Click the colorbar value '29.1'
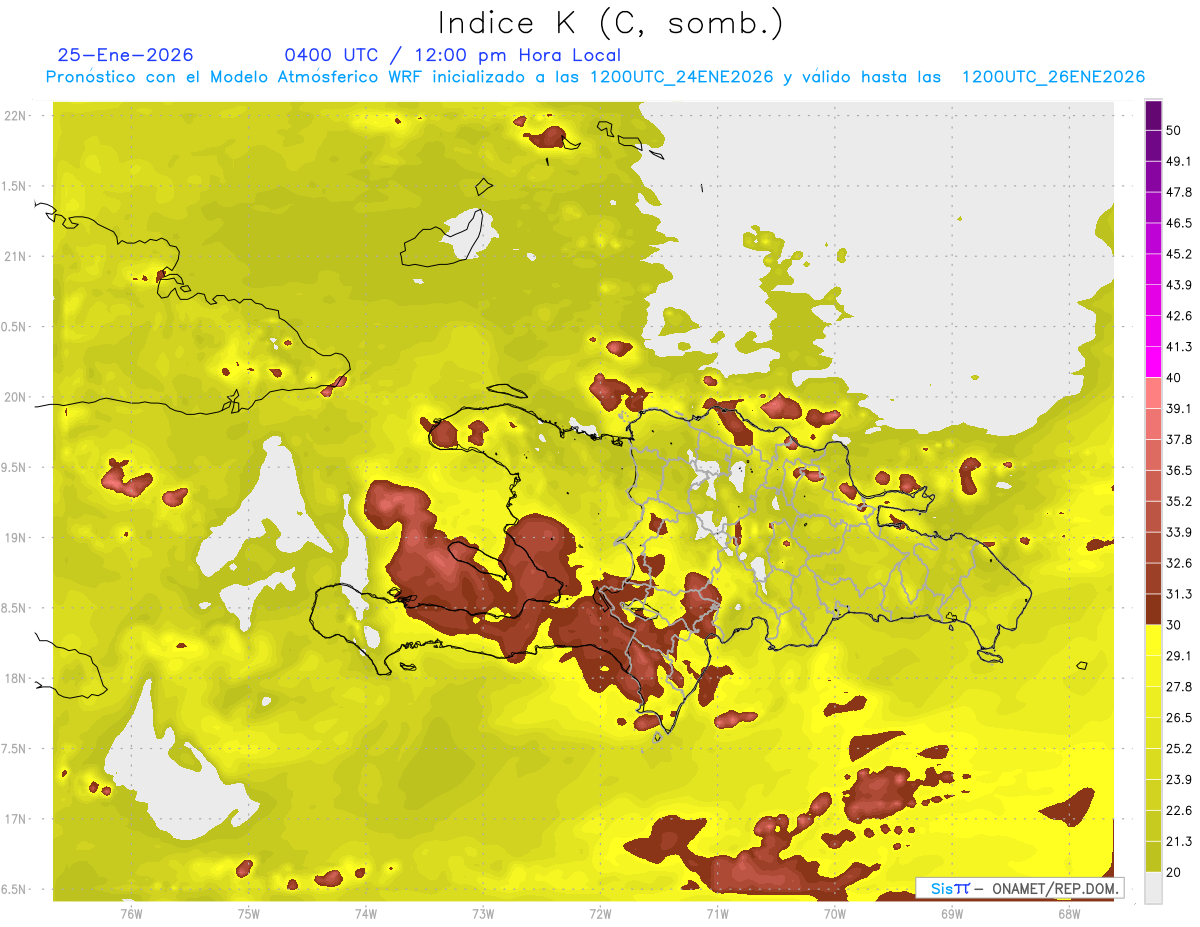 [x=1178, y=656]
